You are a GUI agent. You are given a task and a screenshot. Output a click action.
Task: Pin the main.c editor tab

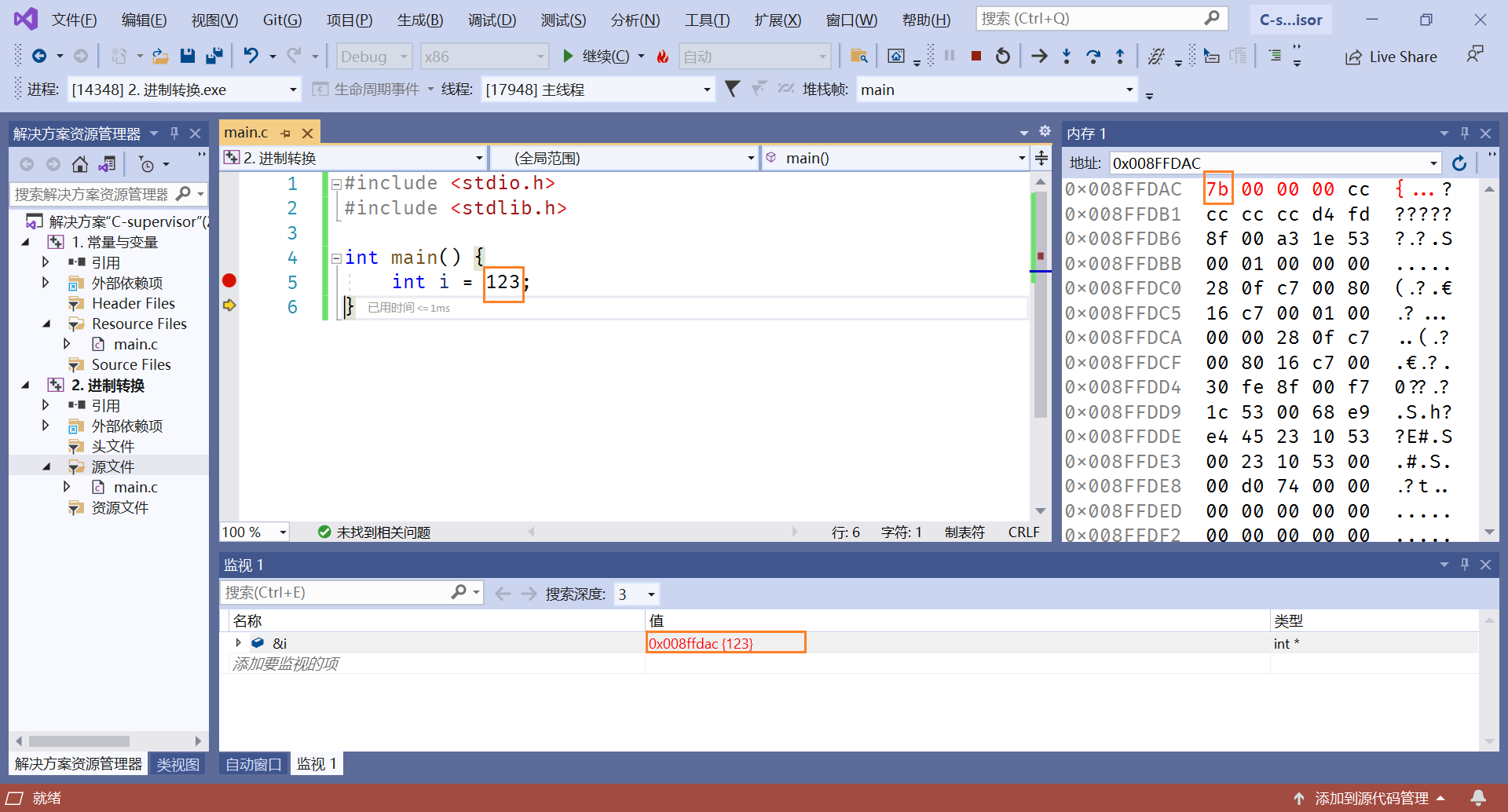pyautogui.click(x=286, y=134)
